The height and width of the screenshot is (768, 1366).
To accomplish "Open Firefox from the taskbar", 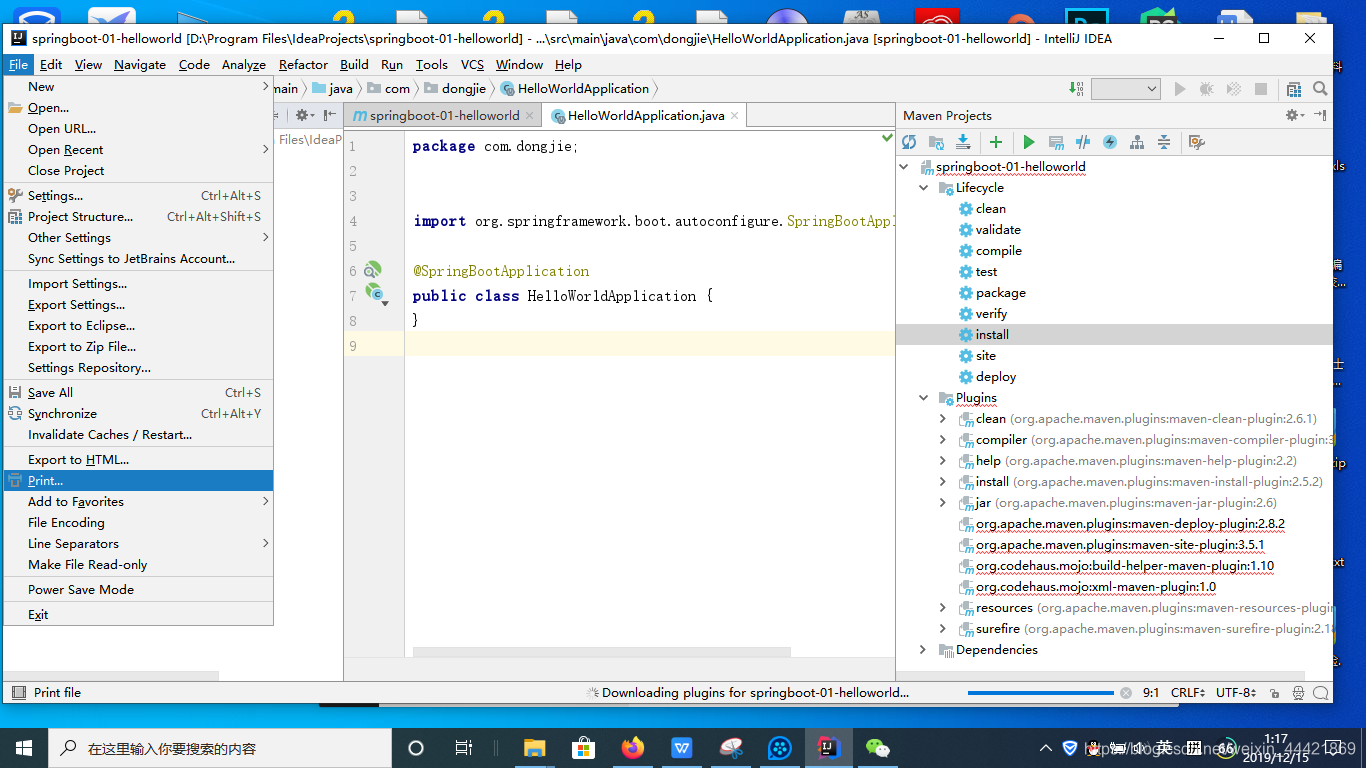I will point(632,748).
